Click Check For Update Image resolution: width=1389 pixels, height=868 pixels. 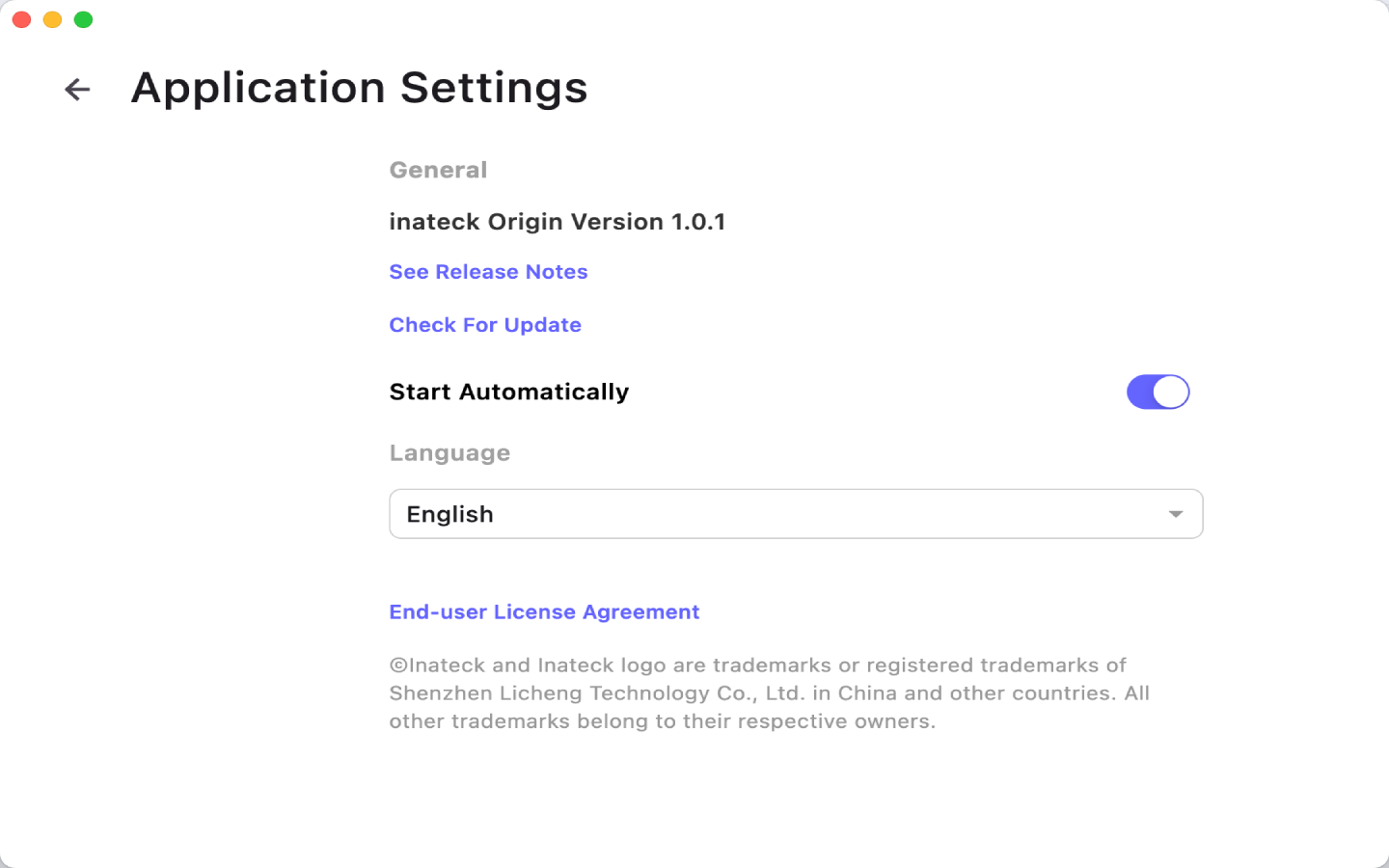pyautogui.click(x=485, y=325)
